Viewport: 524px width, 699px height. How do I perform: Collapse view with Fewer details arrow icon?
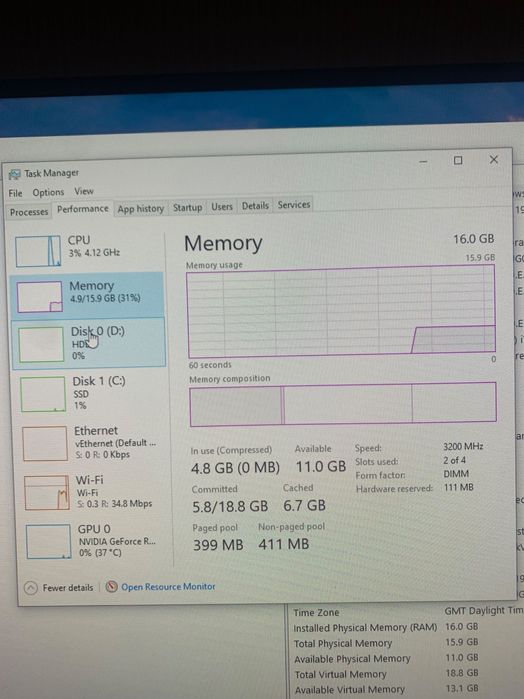point(31,588)
